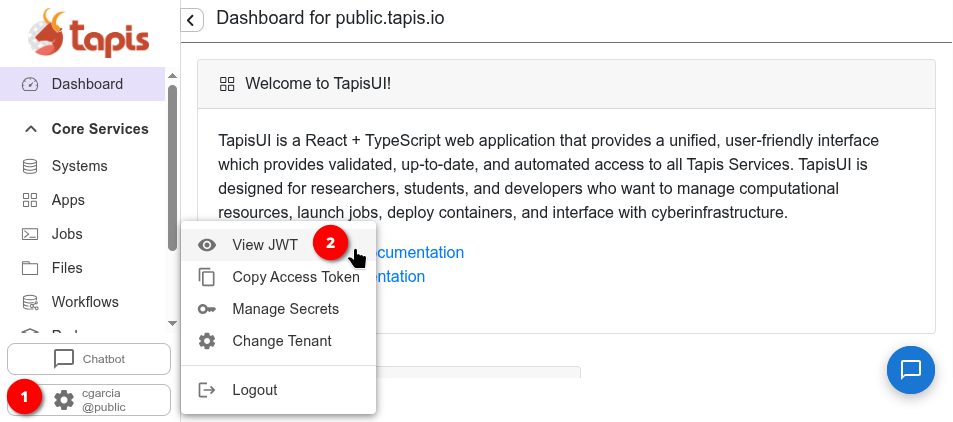Click the Tapis logo
This screenshot has width=953, height=422.
(x=89, y=33)
